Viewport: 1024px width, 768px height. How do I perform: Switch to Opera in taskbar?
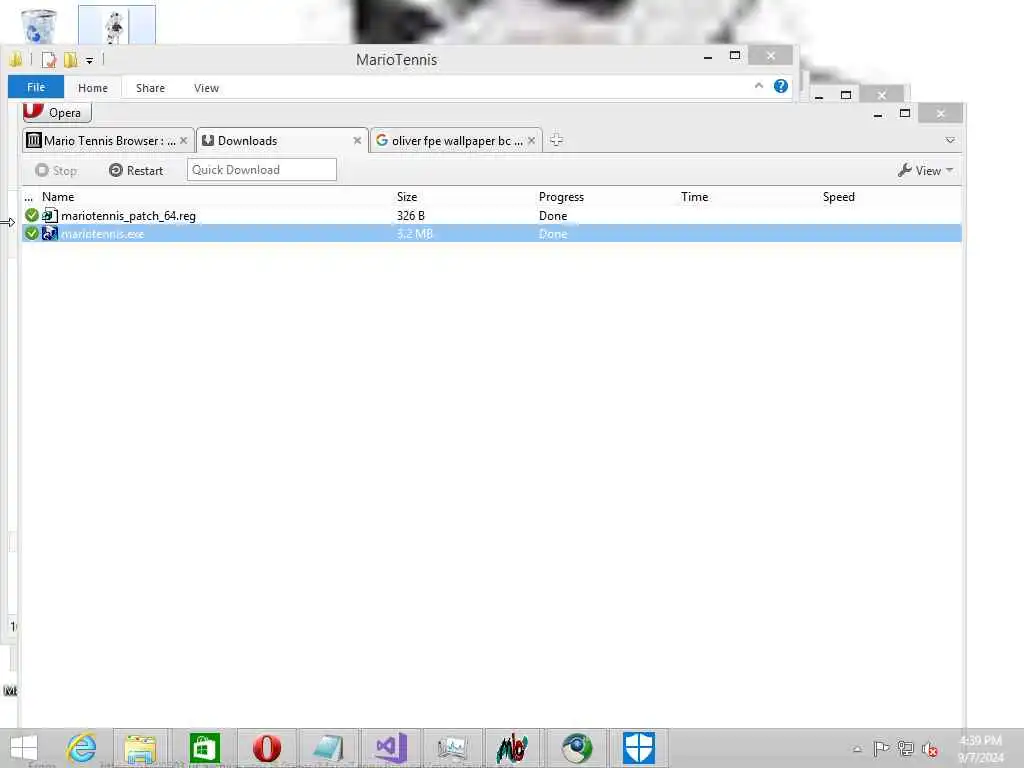click(x=266, y=748)
